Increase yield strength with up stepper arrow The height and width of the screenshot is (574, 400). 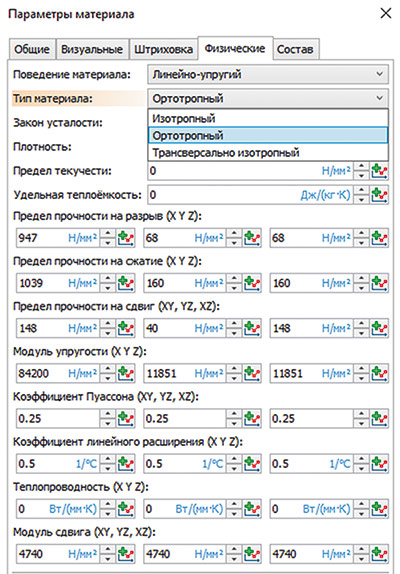point(361,167)
